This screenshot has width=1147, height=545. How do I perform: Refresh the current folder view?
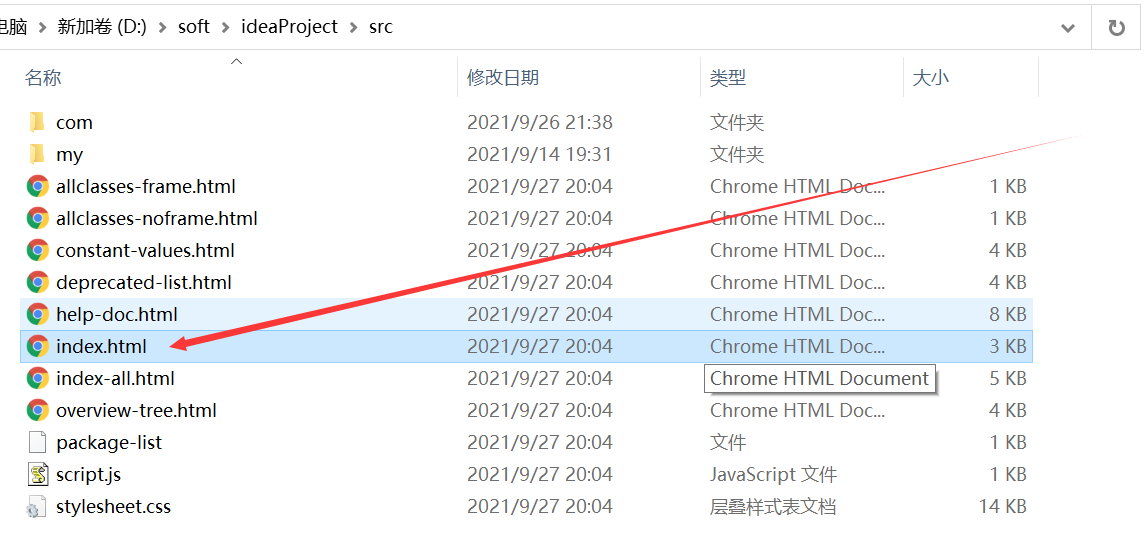point(1117,27)
